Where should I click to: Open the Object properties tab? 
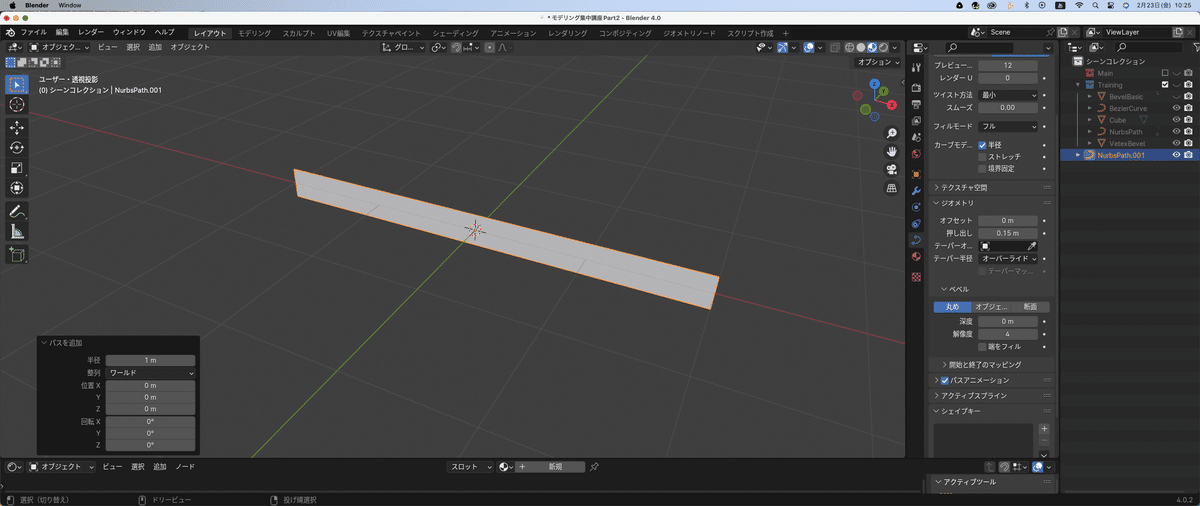[916, 174]
